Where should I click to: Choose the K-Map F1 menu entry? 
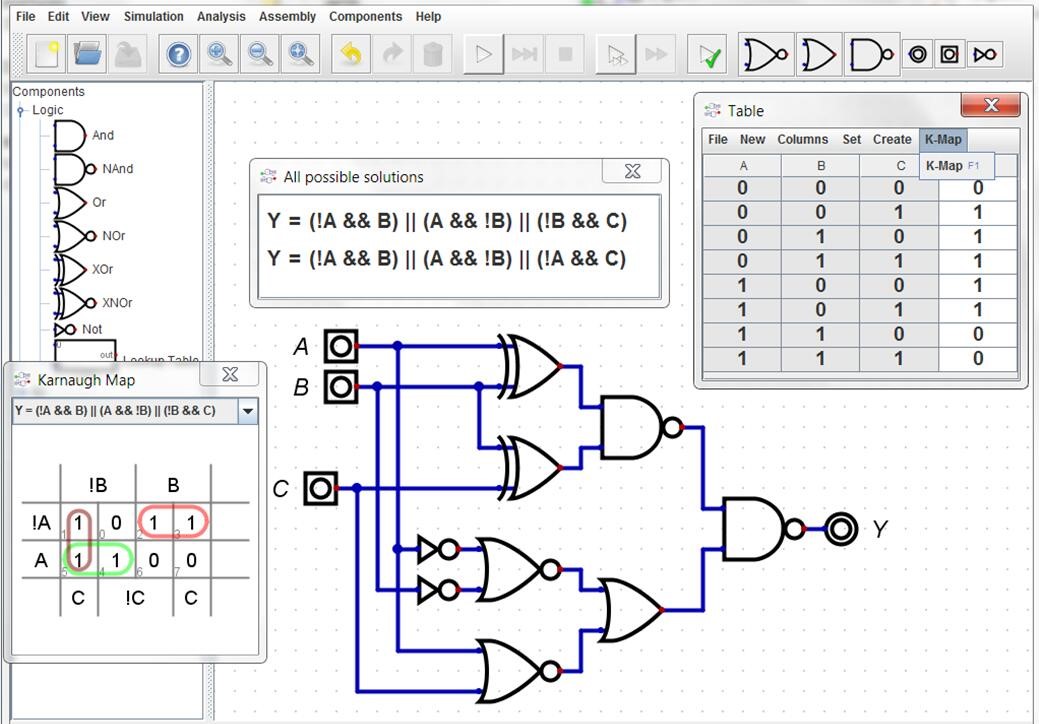click(956, 166)
